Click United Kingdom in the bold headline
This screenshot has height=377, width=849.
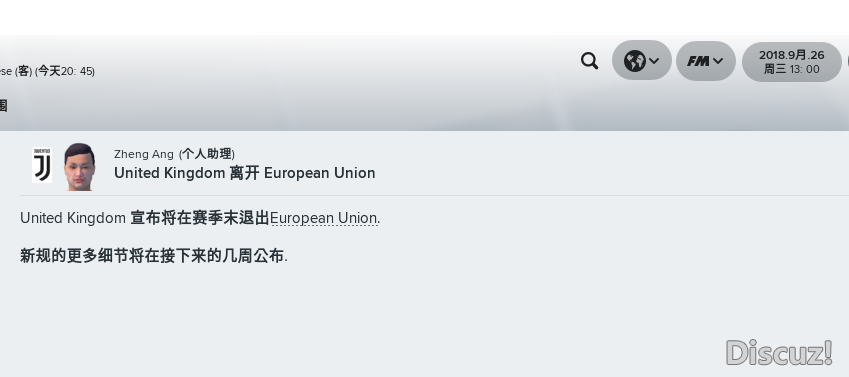coord(169,173)
